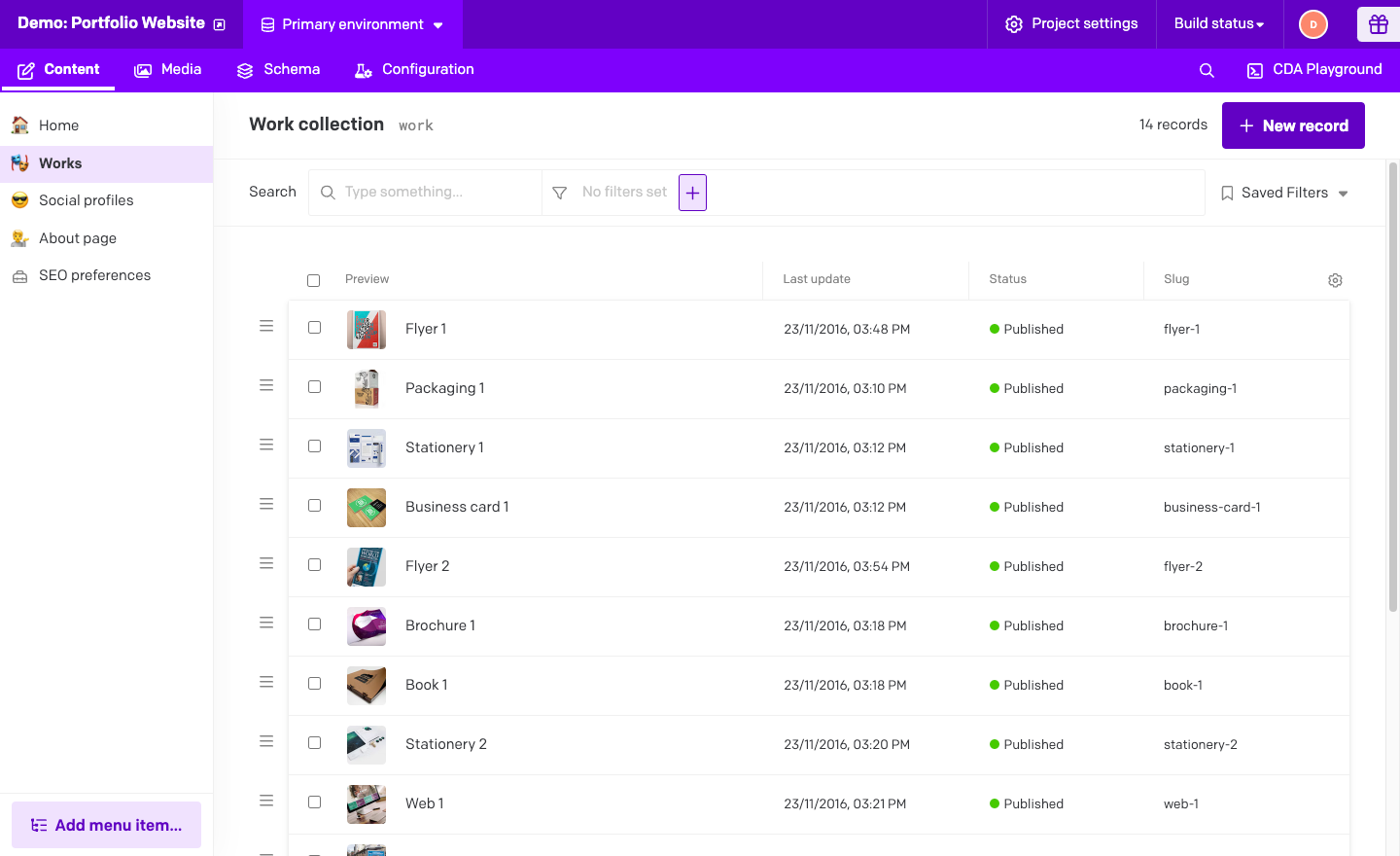Open the Demo: Portfolio Website project title
The image size is (1400, 856).
point(111,23)
